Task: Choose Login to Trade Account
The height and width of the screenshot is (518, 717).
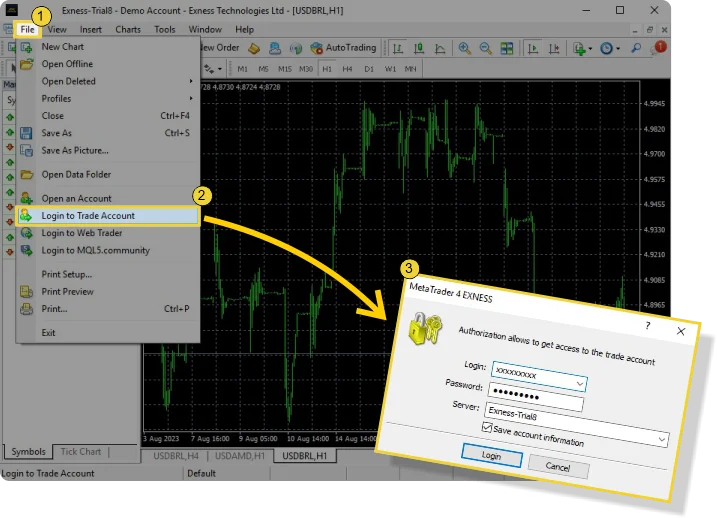Action: 88,215
